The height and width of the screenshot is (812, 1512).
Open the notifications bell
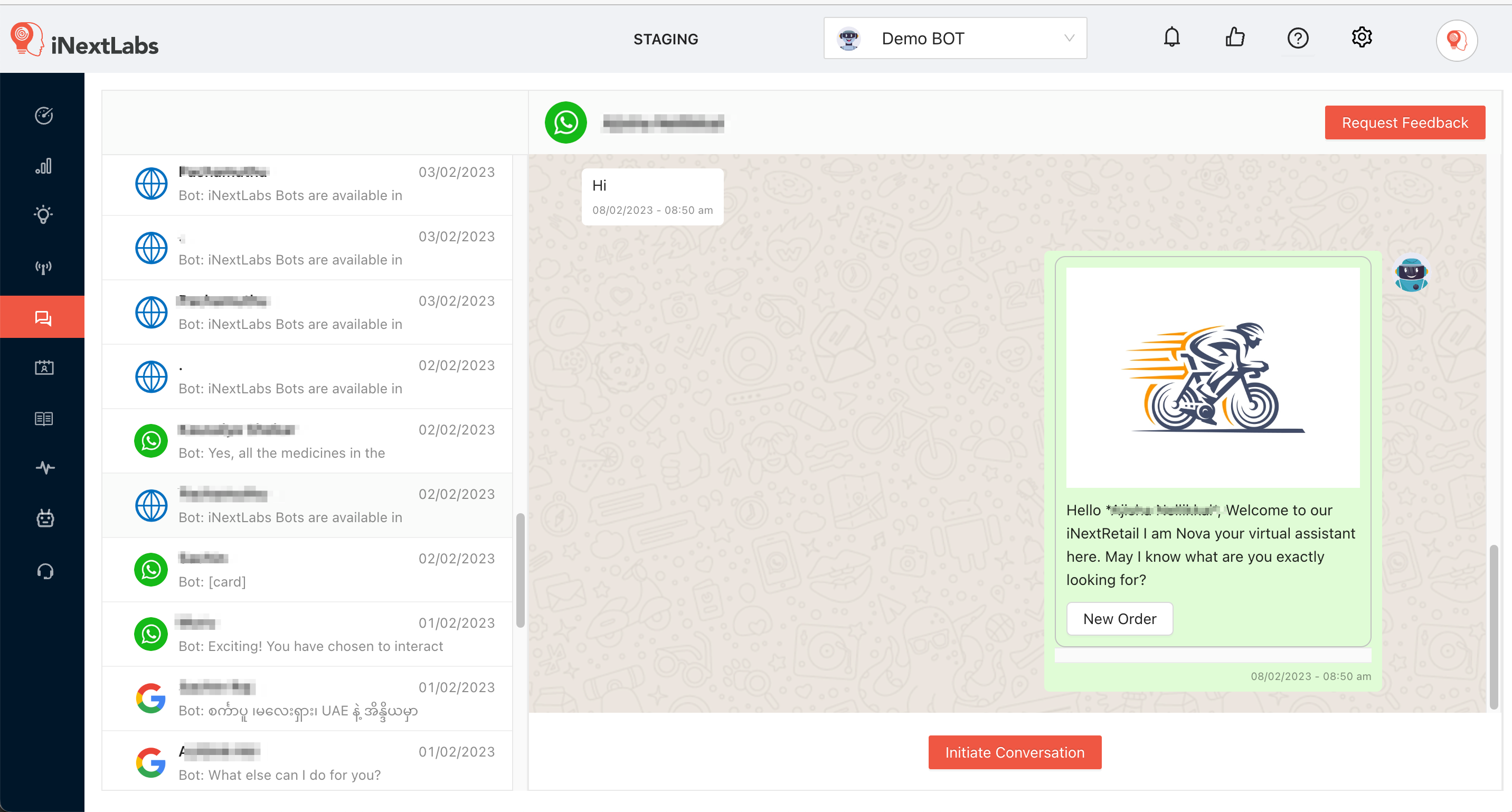coord(1172,37)
